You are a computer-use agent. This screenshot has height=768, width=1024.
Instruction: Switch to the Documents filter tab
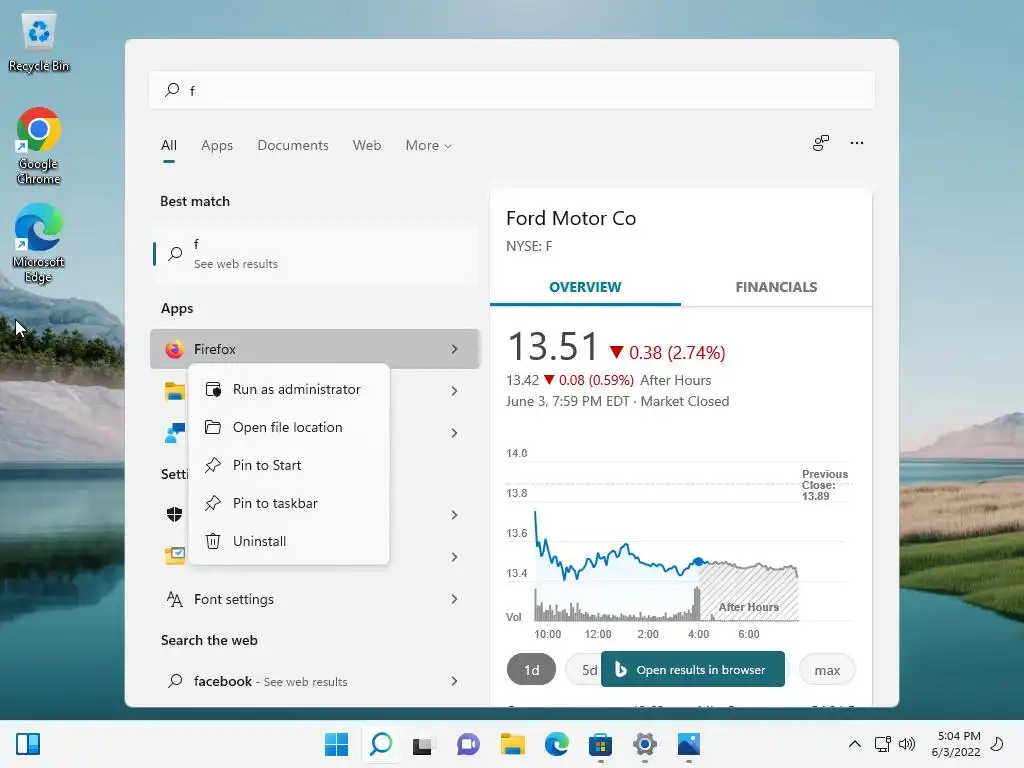point(293,146)
